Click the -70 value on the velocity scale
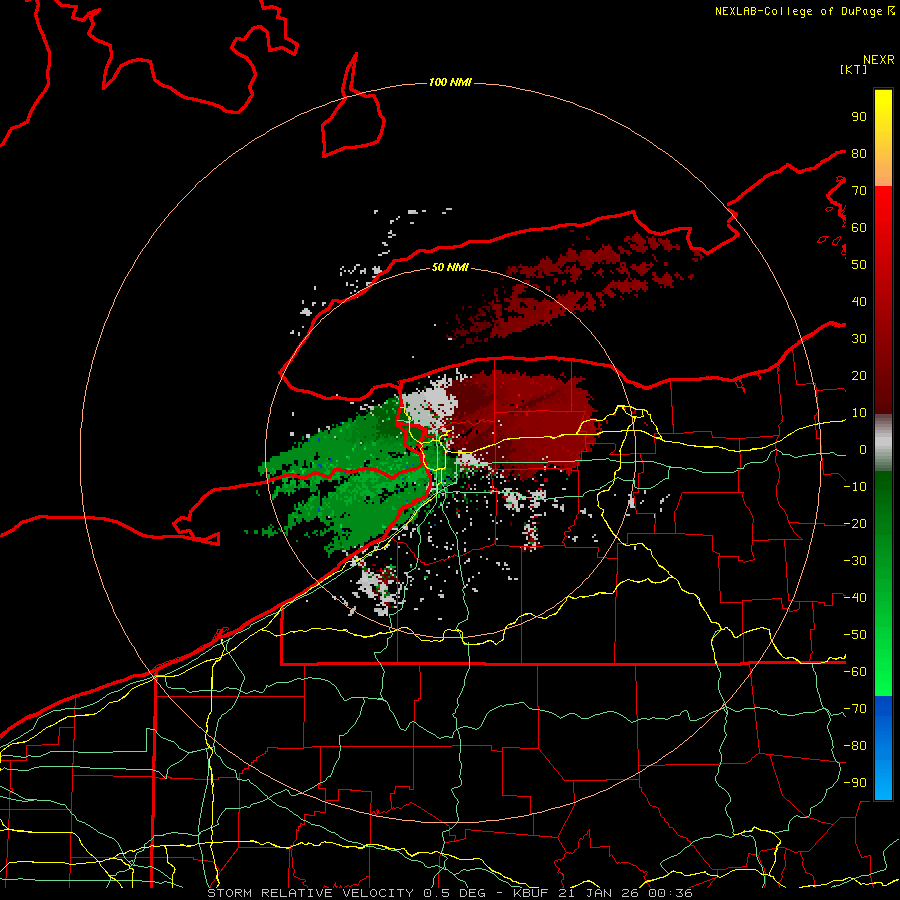Viewport: 900px width, 900px height. click(x=855, y=709)
